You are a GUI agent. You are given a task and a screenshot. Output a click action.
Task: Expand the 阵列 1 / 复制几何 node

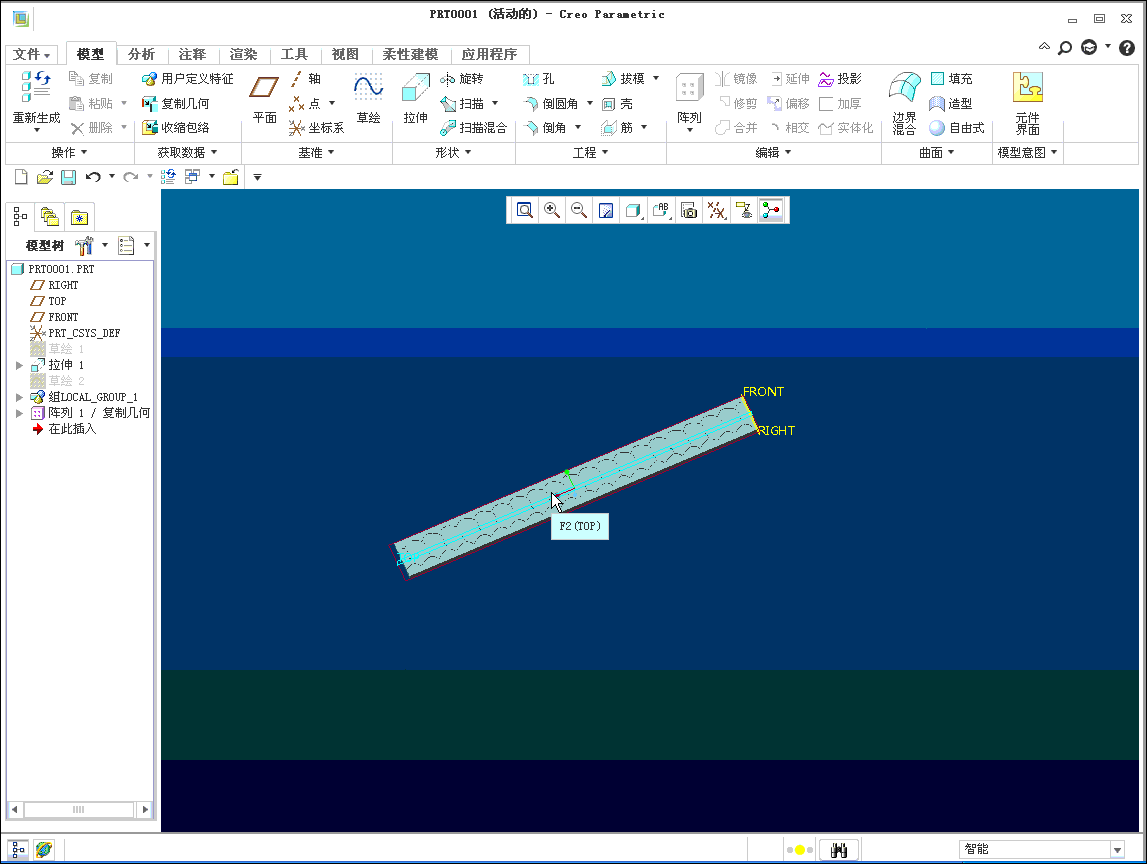(x=19, y=413)
